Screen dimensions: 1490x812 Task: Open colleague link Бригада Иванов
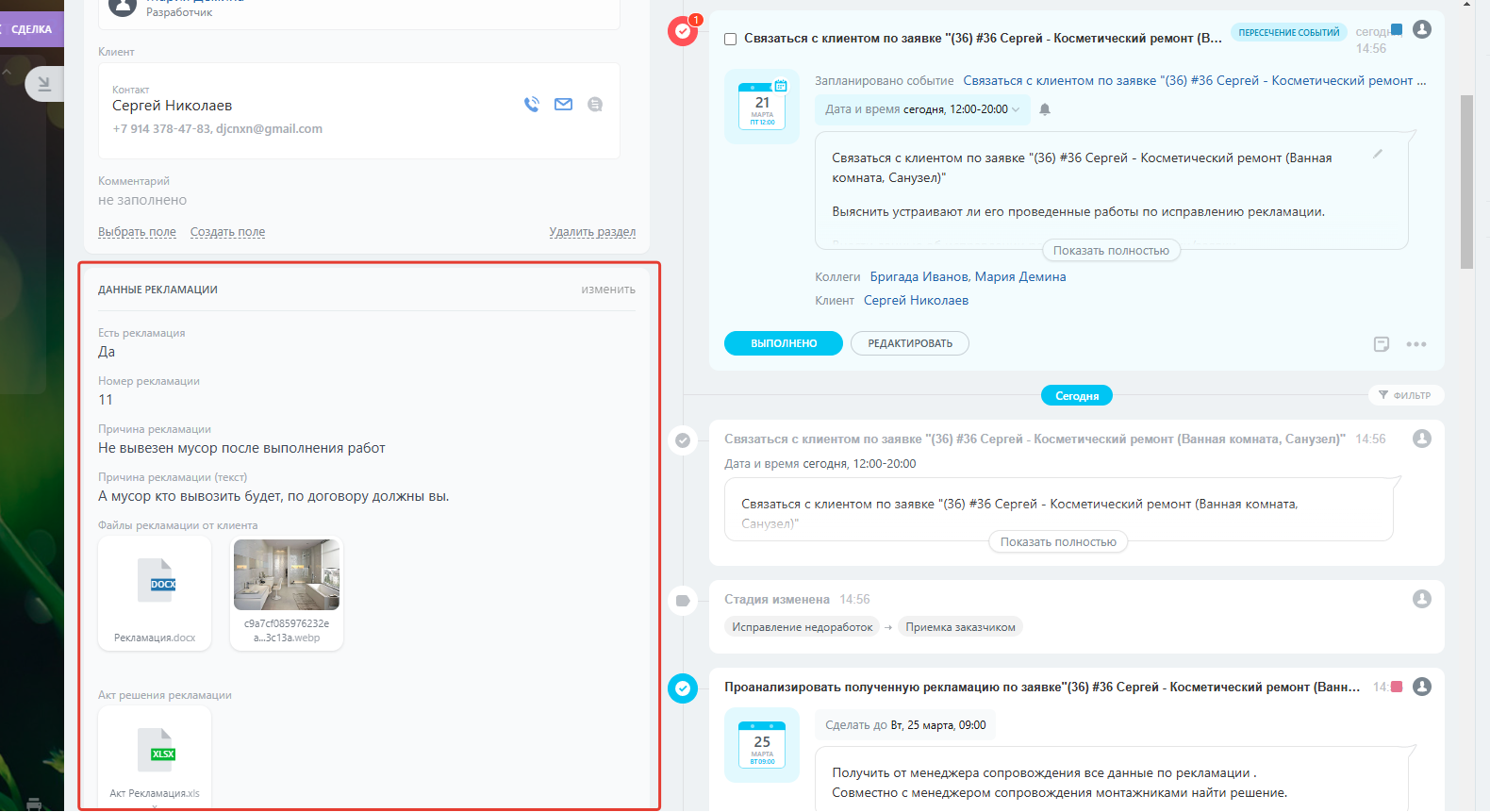point(919,277)
